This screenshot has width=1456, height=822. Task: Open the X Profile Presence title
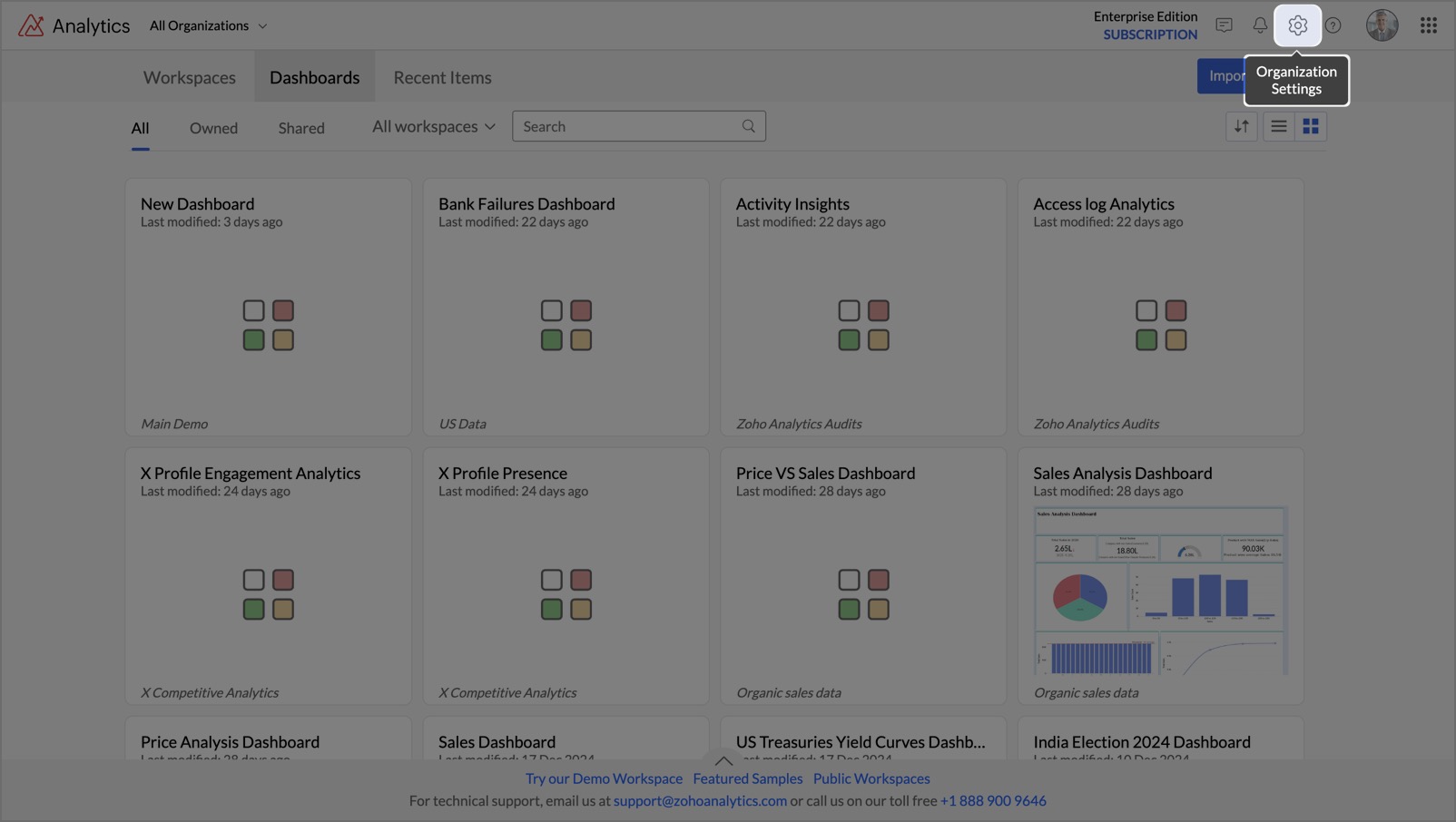tap(503, 474)
